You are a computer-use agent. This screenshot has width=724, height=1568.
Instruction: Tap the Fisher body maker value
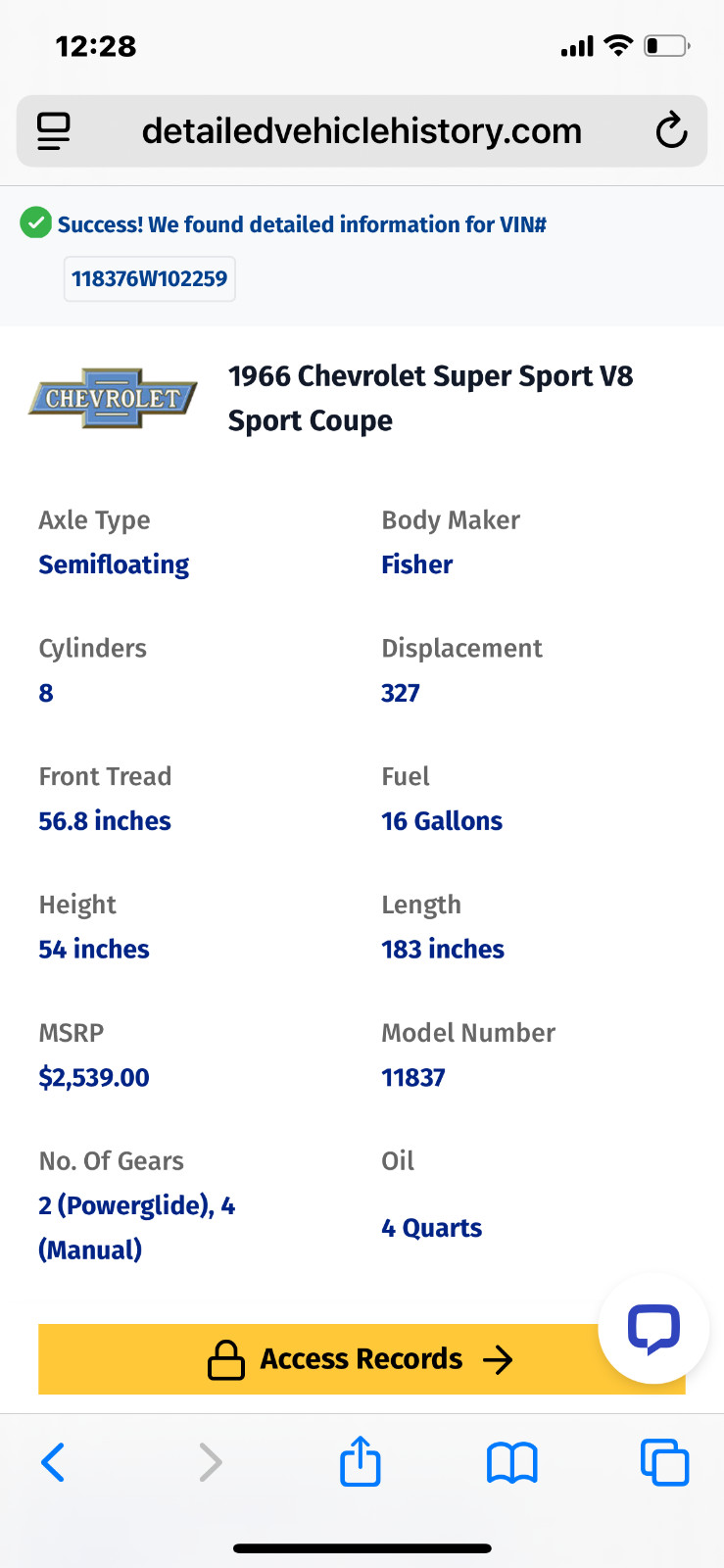[x=417, y=564]
